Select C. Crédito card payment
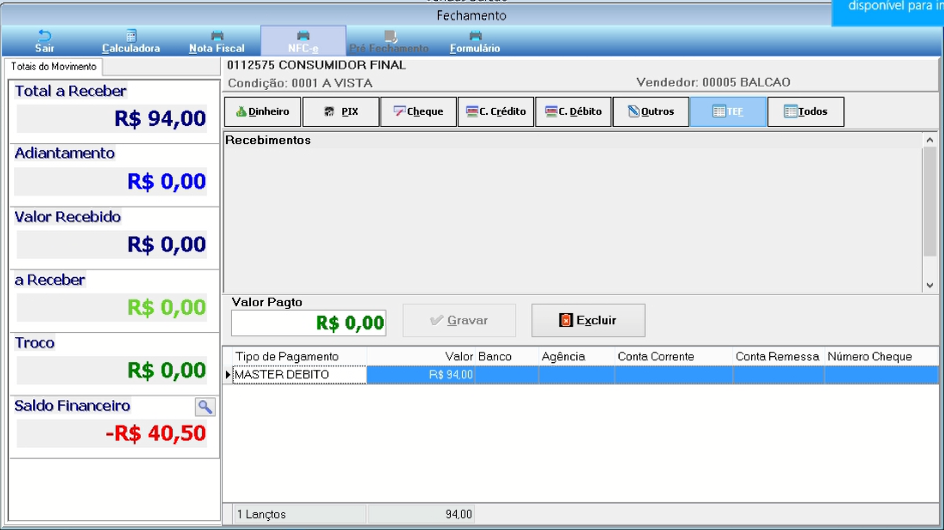944x530 pixels. click(496, 111)
